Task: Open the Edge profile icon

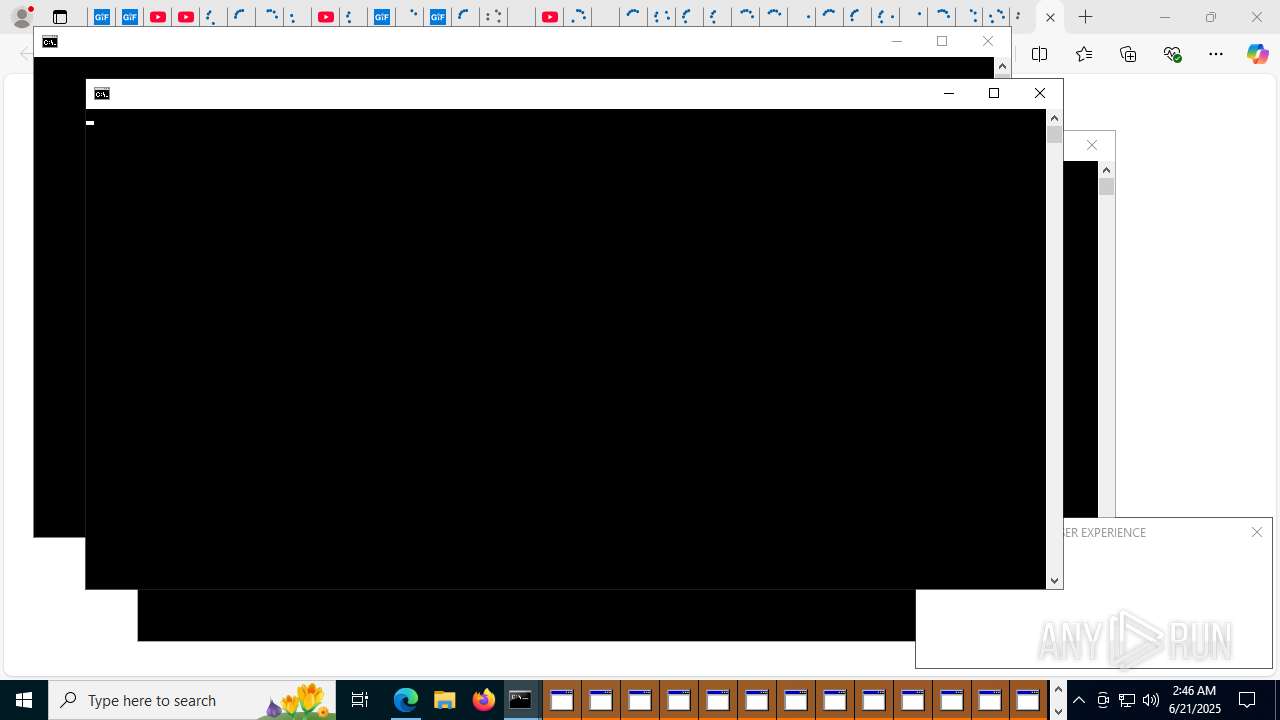Action: click(21, 17)
